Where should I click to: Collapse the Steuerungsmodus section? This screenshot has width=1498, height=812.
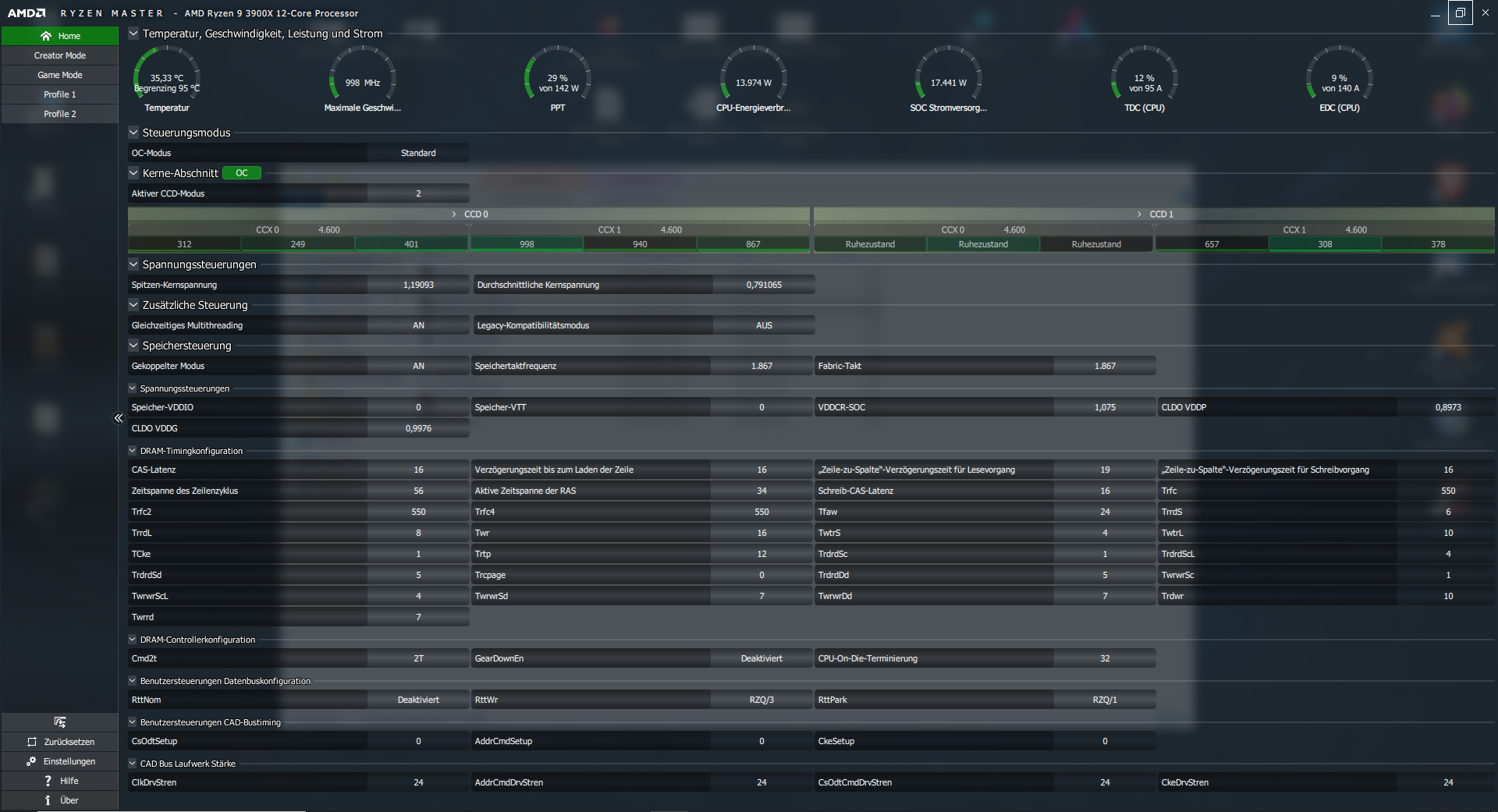133,133
